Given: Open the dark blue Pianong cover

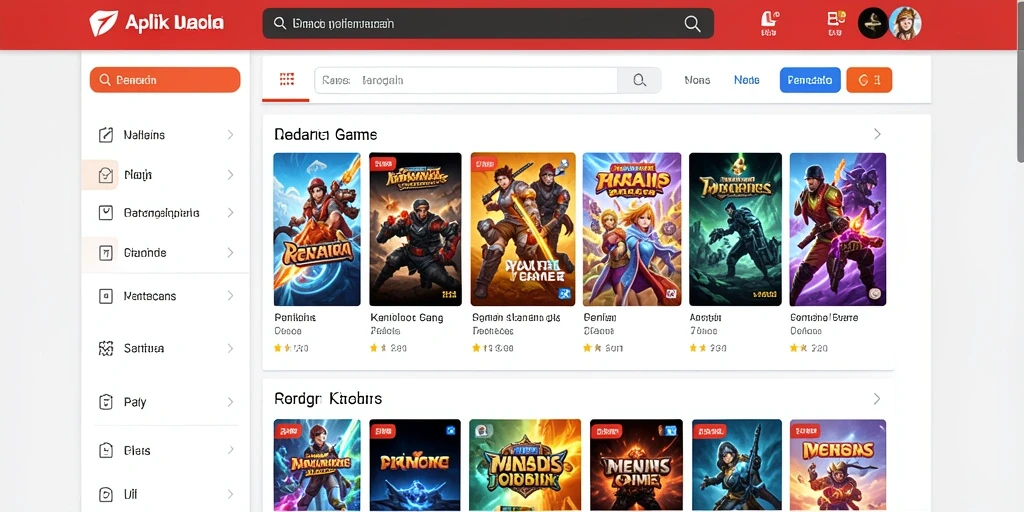Looking at the screenshot, I should pos(415,466).
